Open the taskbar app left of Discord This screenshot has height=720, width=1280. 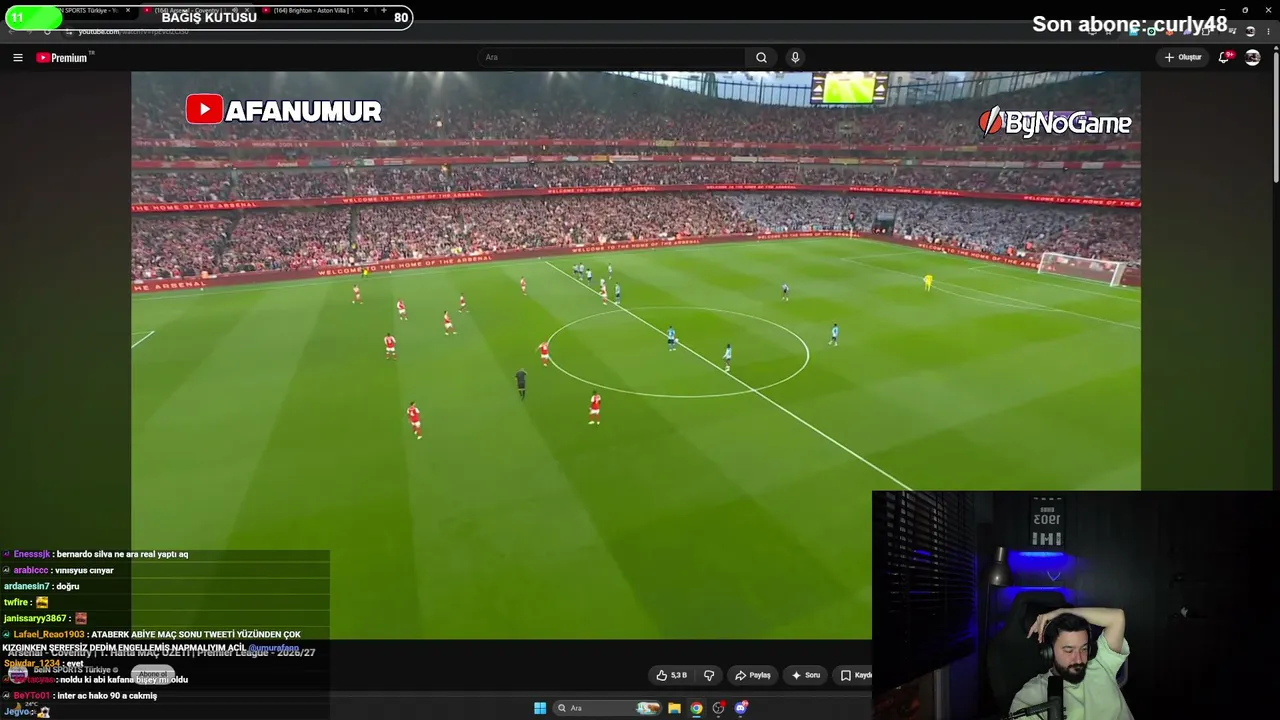pyautogui.click(x=718, y=708)
